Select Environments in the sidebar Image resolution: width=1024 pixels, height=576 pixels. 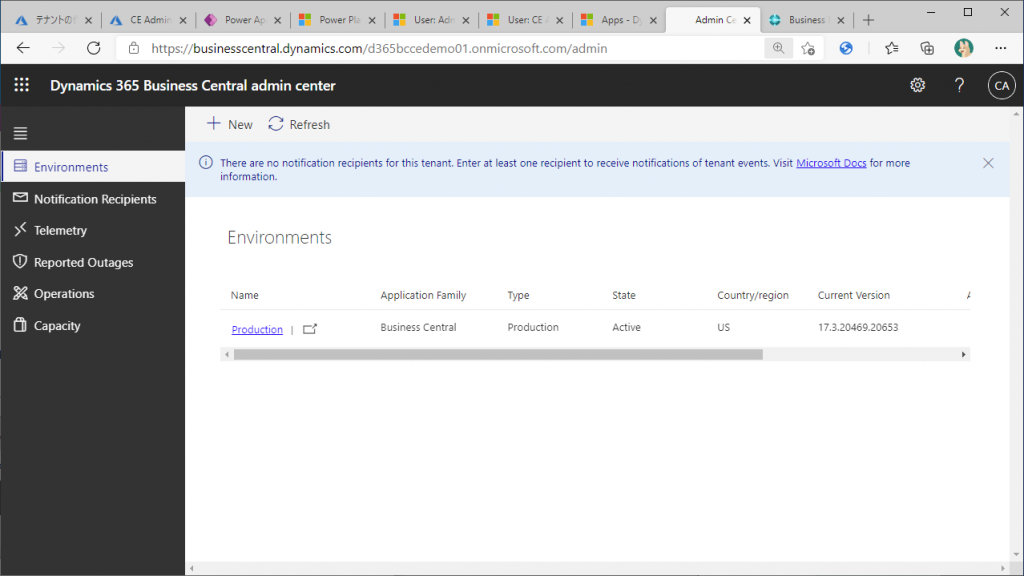point(93,167)
